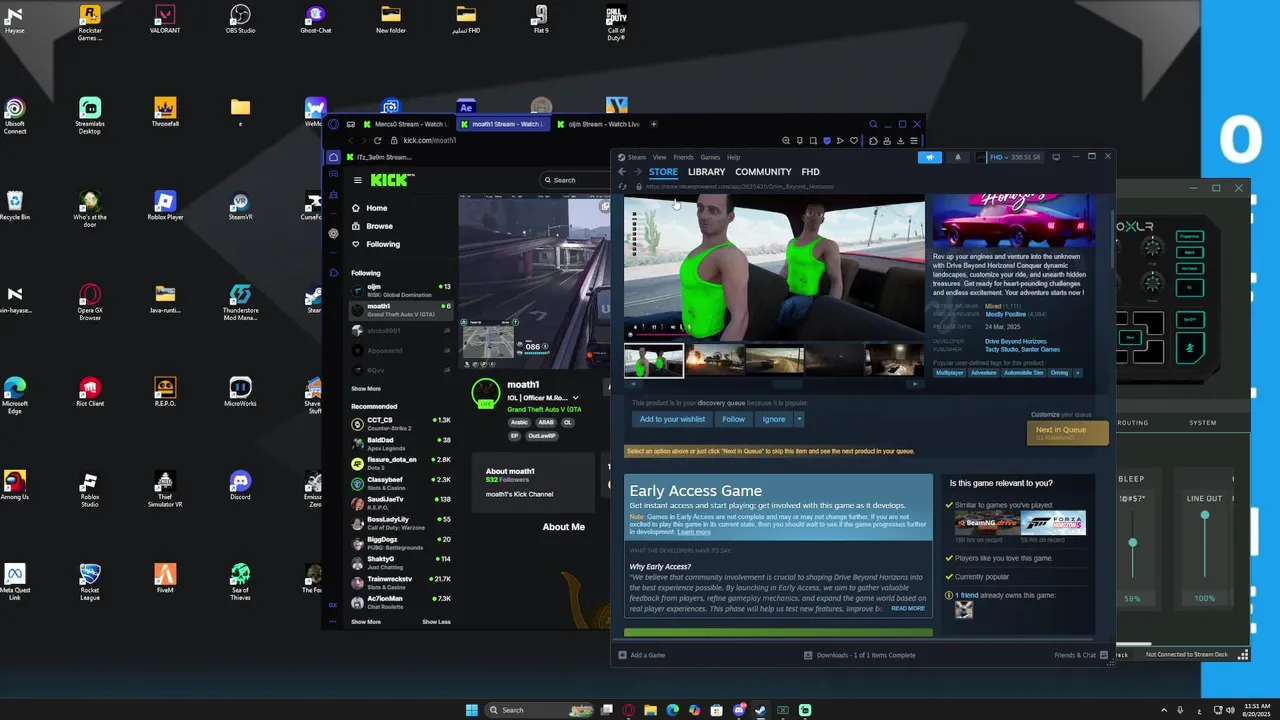Viewport: 1280px width, 720px height.
Task: Open the Ignore button dropdown arrow
Action: [x=799, y=419]
